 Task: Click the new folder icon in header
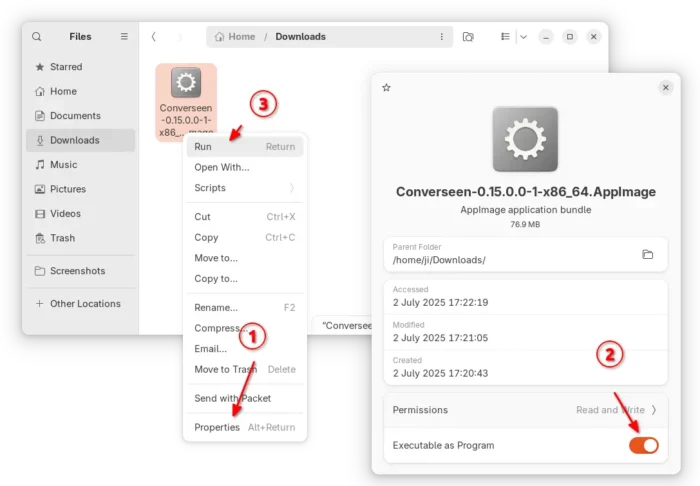(x=468, y=37)
